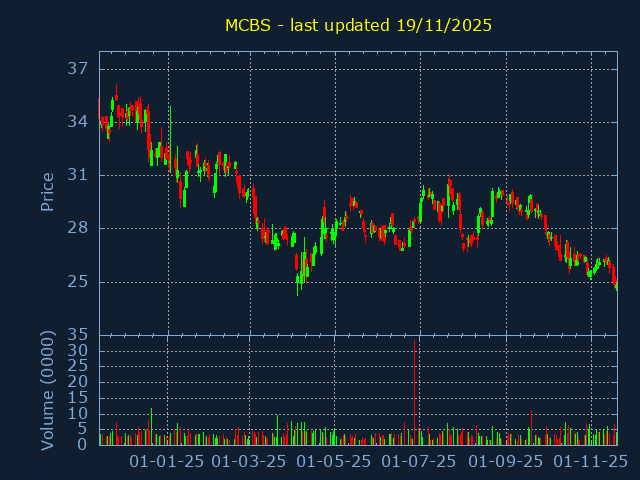The image size is (640, 480).
Task: Click the tallest red volume spike bar
Action: pos(414,390)
